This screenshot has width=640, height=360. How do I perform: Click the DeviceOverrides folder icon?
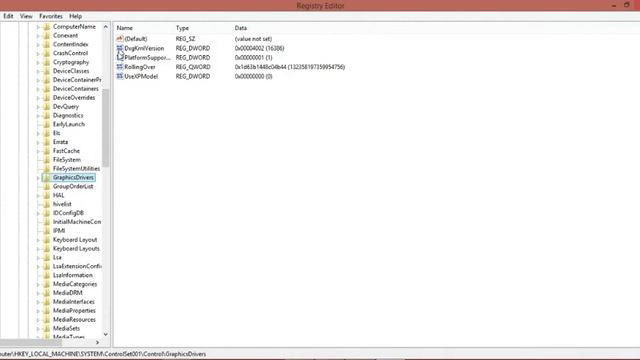[x=47, y=98]
